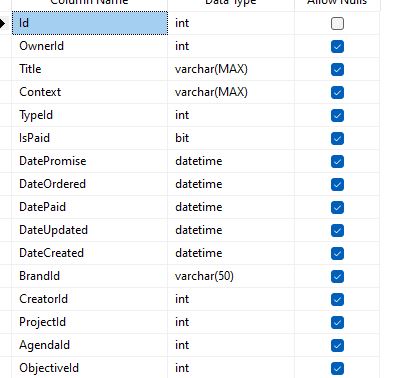
Task: Uncheck Allow Nulls for Context row
Action: 337,92
